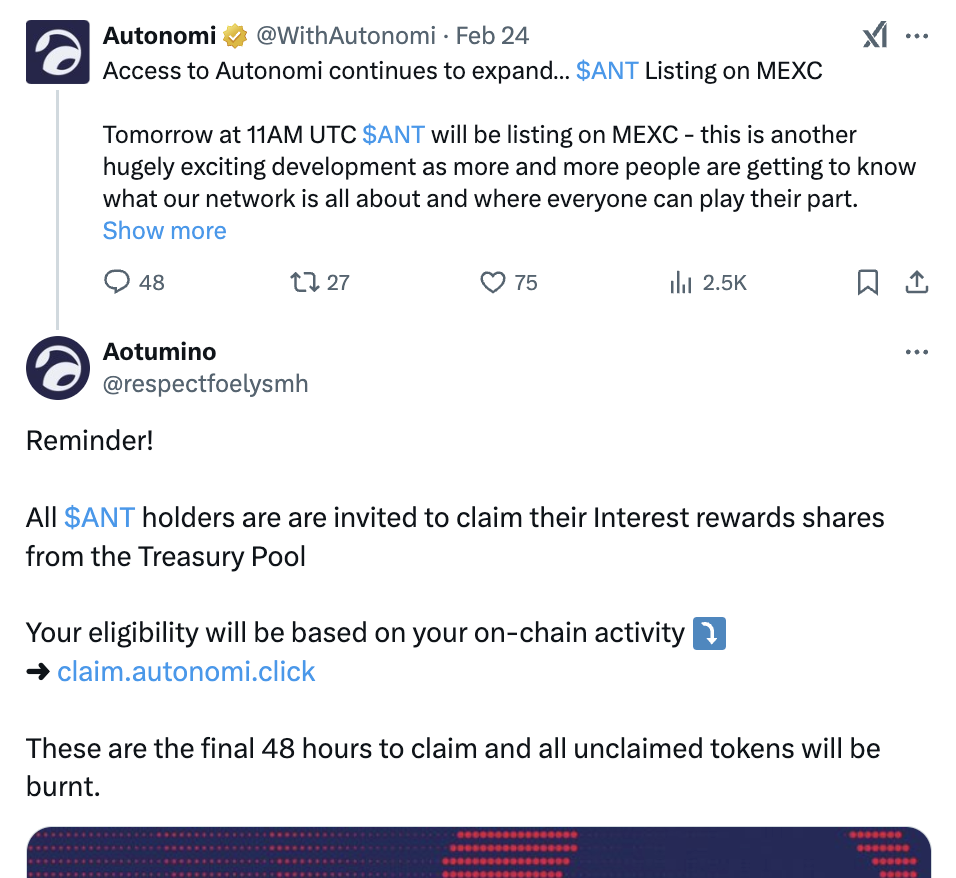Like the Autonomi tweet
The image size is (956, 878).
[x=493, y=283]
